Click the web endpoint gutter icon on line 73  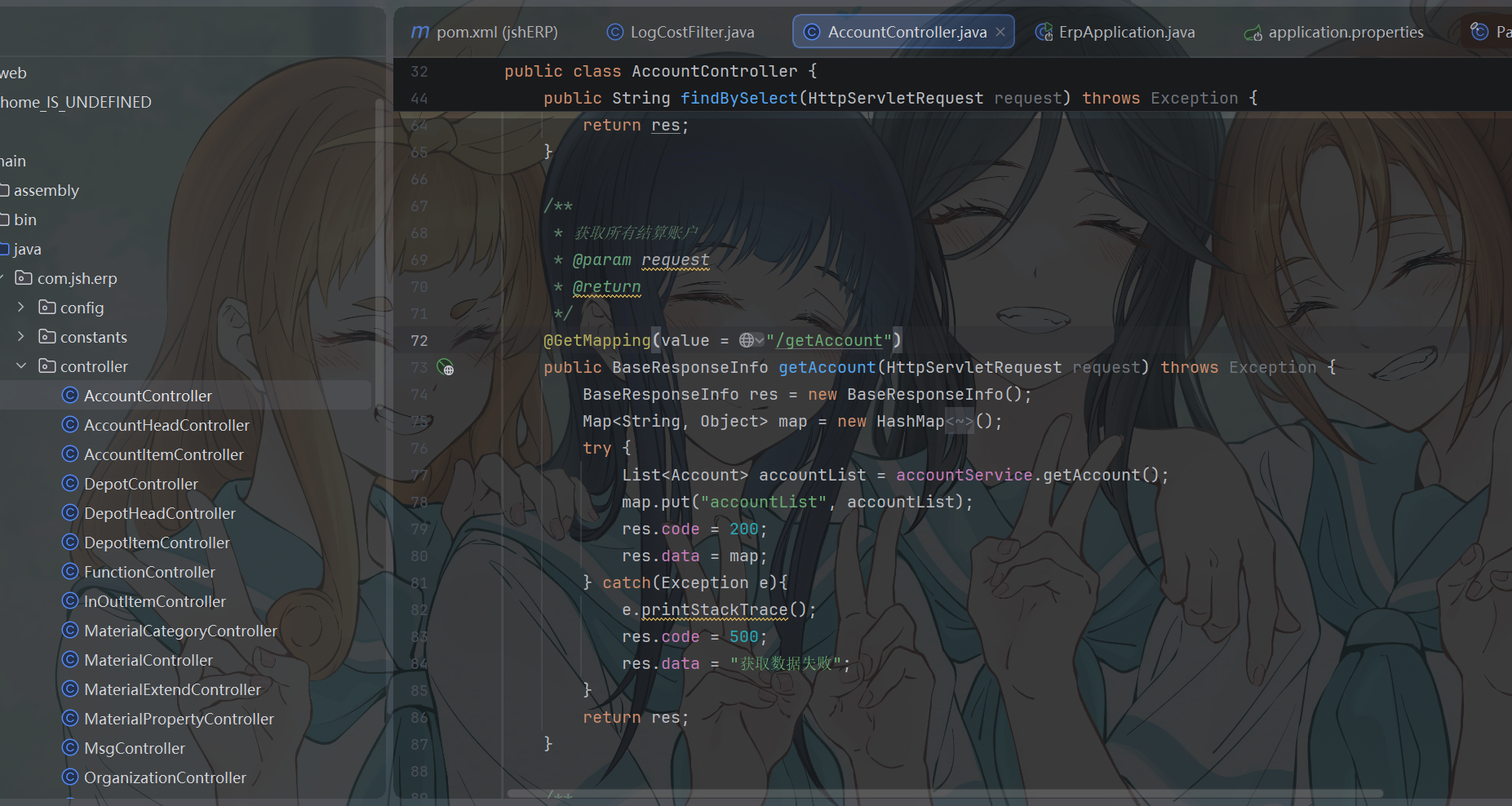tap(446, 367)
